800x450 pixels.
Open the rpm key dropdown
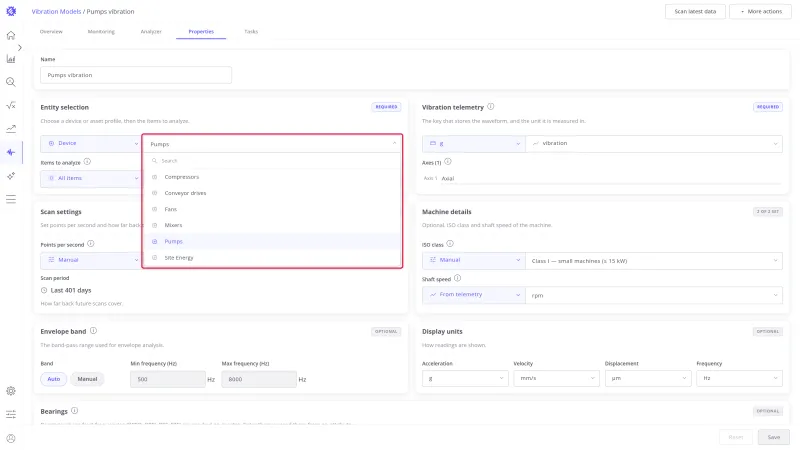(654, 295)
